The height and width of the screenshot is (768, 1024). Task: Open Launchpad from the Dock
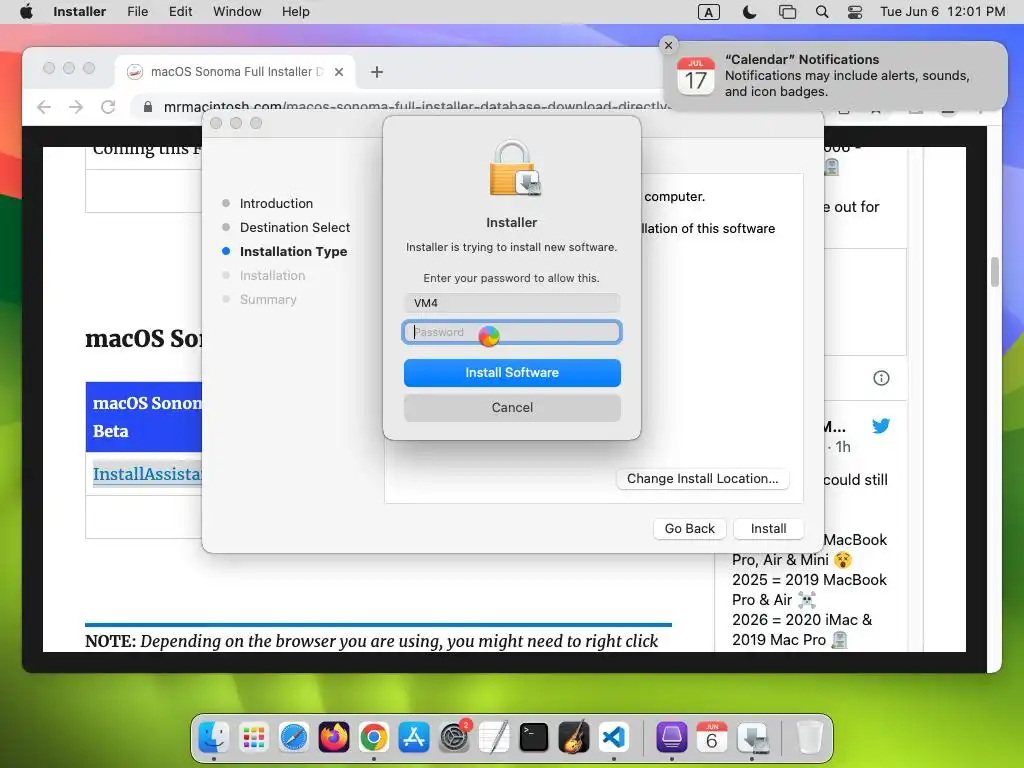click(253, 737)
